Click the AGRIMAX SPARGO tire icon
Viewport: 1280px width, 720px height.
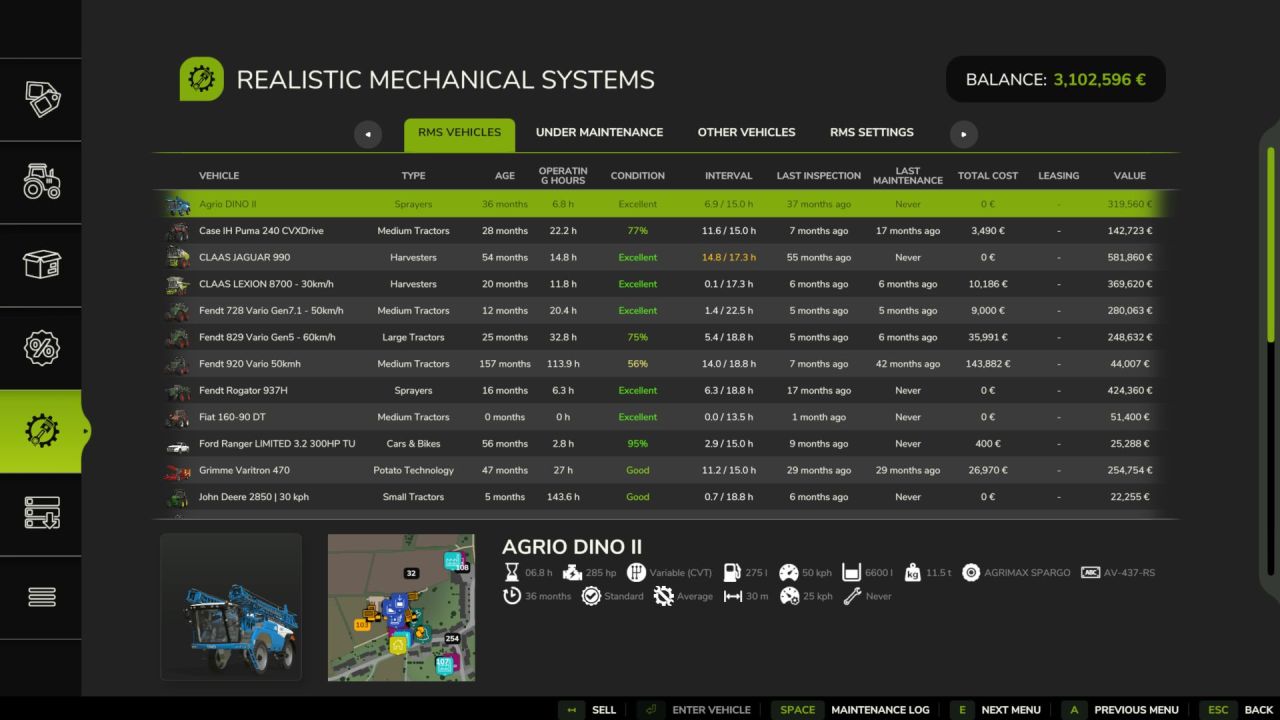coord(970,573)
